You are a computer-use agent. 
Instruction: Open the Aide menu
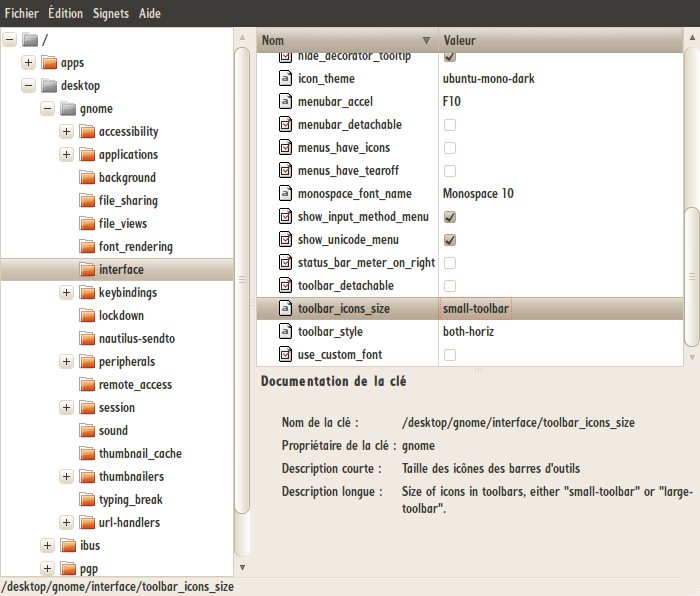[x=150, y=13]
